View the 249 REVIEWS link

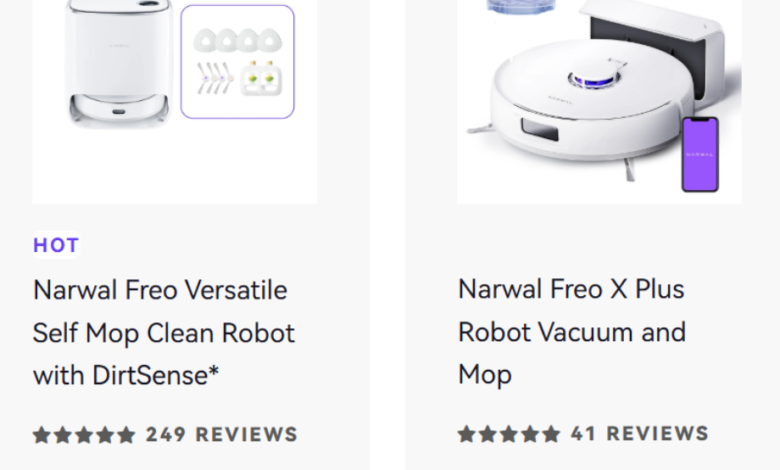click(222, 435)
